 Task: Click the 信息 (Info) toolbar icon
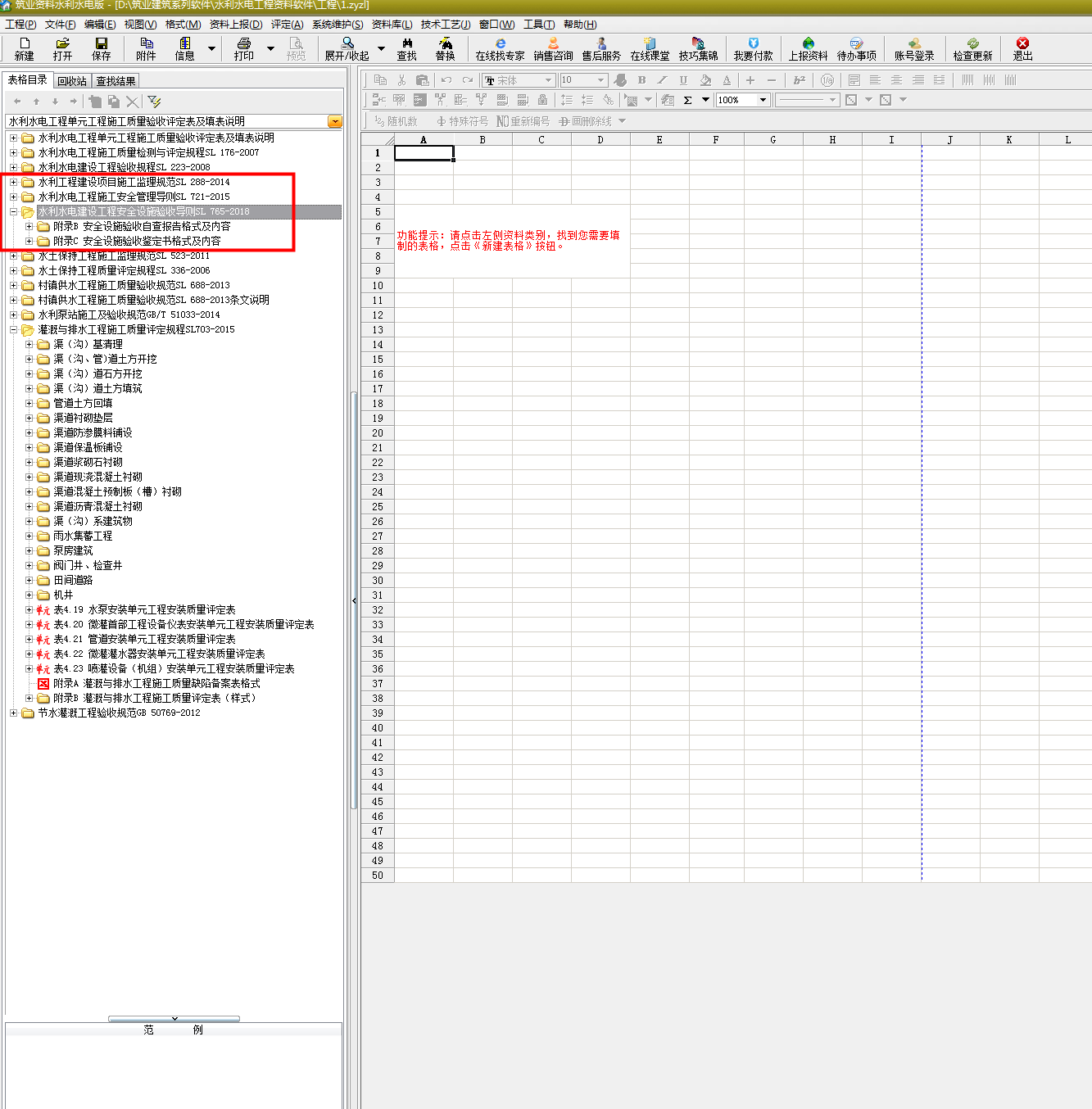pos(185,49)
